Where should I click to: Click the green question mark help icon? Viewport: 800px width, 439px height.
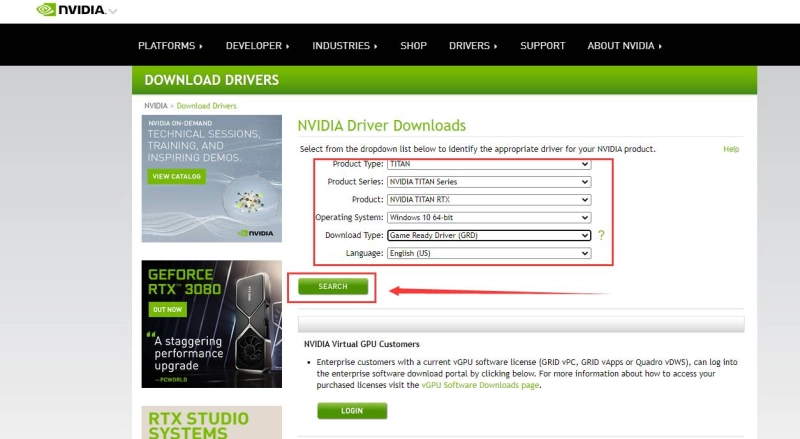pos(601,236)
